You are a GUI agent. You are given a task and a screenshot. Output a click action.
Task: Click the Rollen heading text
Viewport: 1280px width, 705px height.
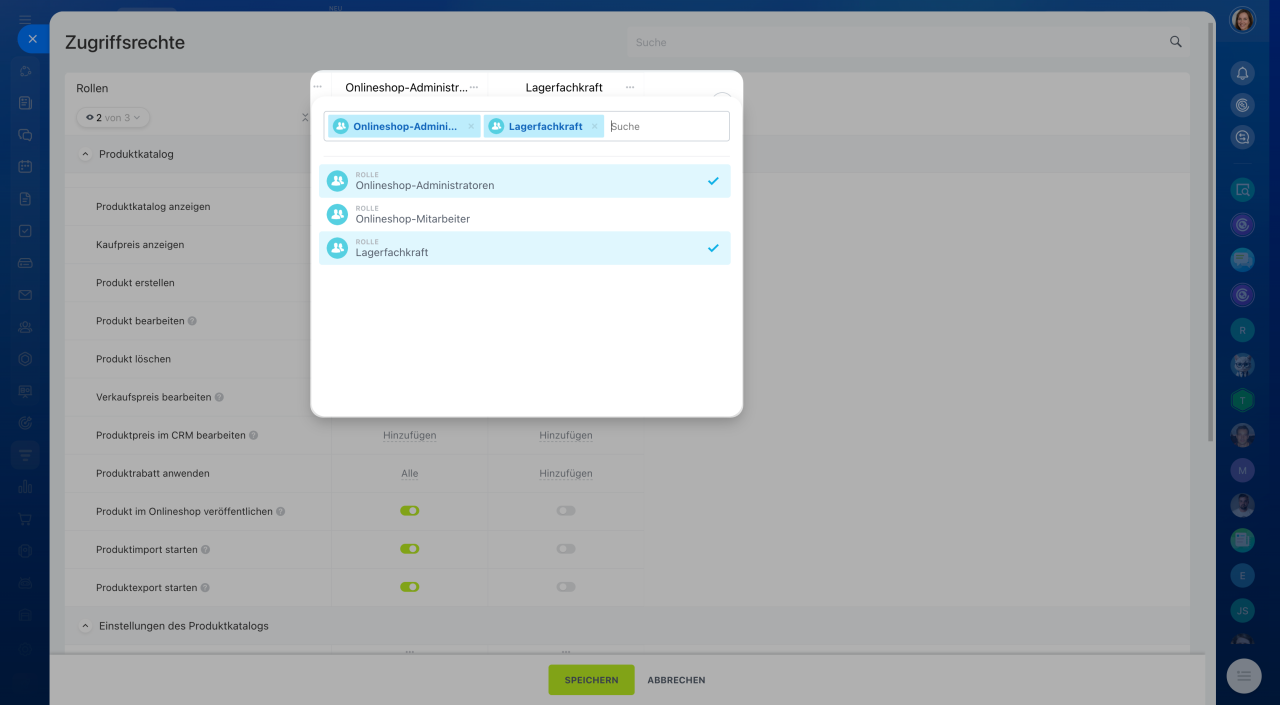pyautogui.click(x=92, y=88)
